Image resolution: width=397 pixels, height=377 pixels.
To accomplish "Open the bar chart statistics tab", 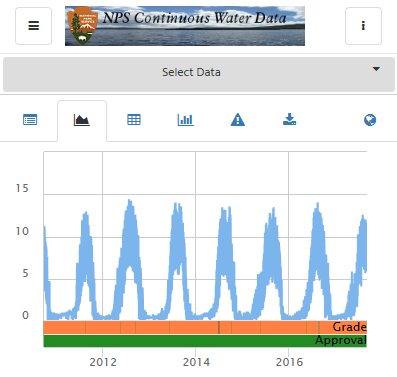I will point(185,119).
